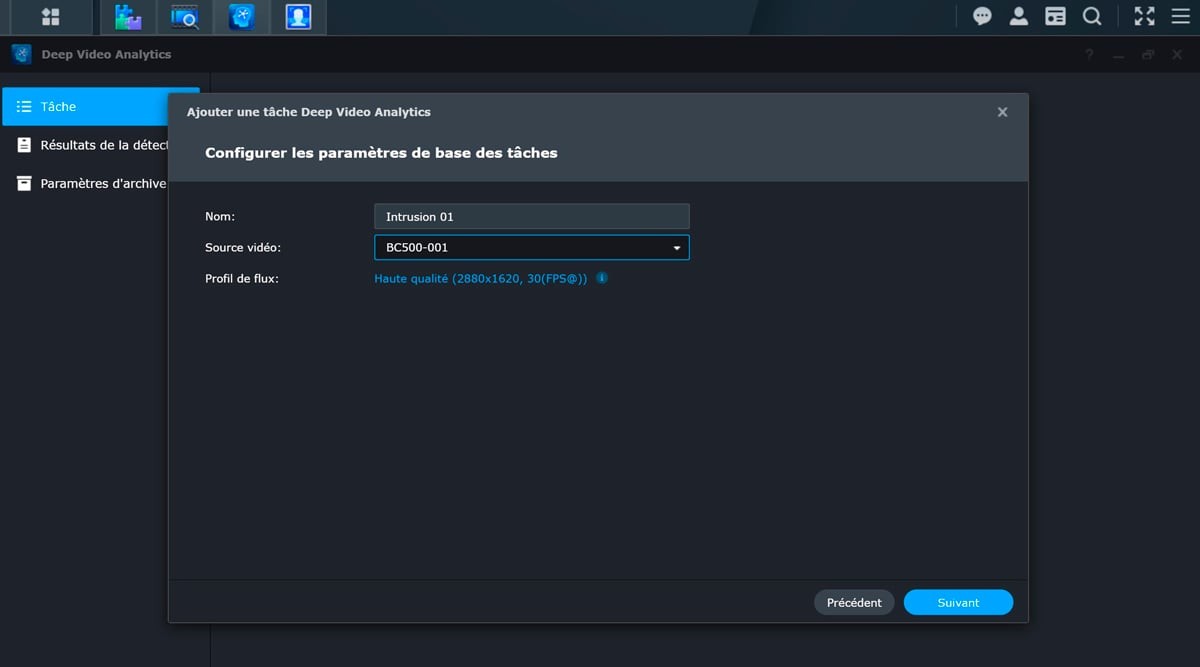Toggle full-screen mode with the arrows icon
Viewport: 1200px width, 667px height.
pos(1144,17)
